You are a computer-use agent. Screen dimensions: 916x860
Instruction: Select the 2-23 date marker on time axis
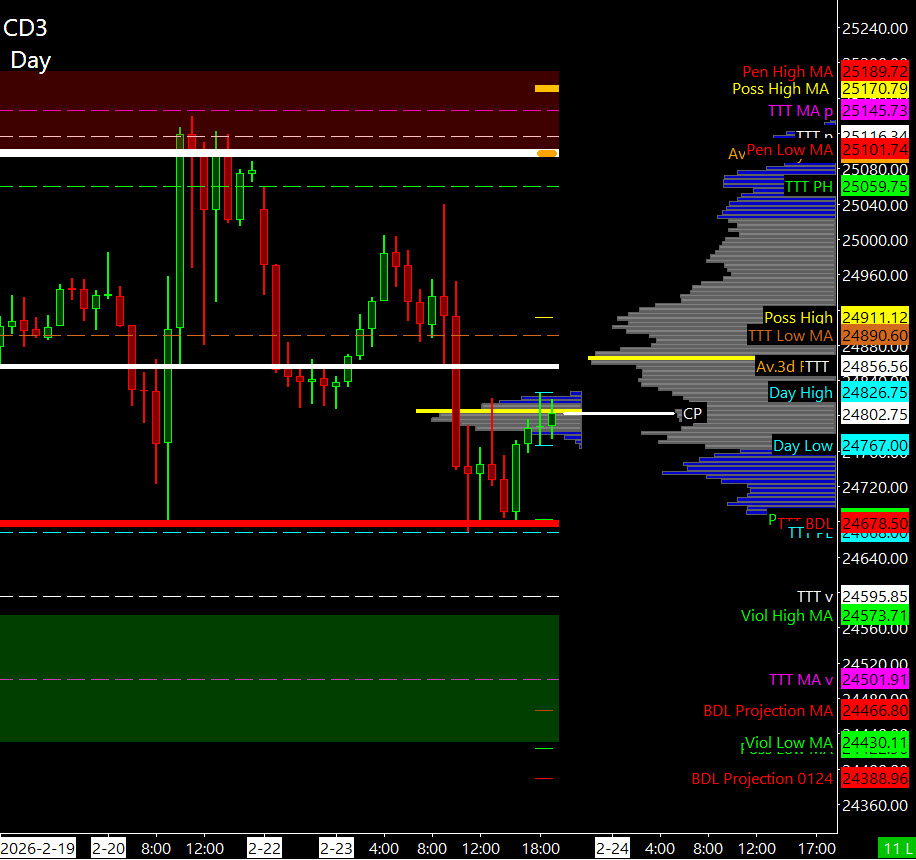335,848
